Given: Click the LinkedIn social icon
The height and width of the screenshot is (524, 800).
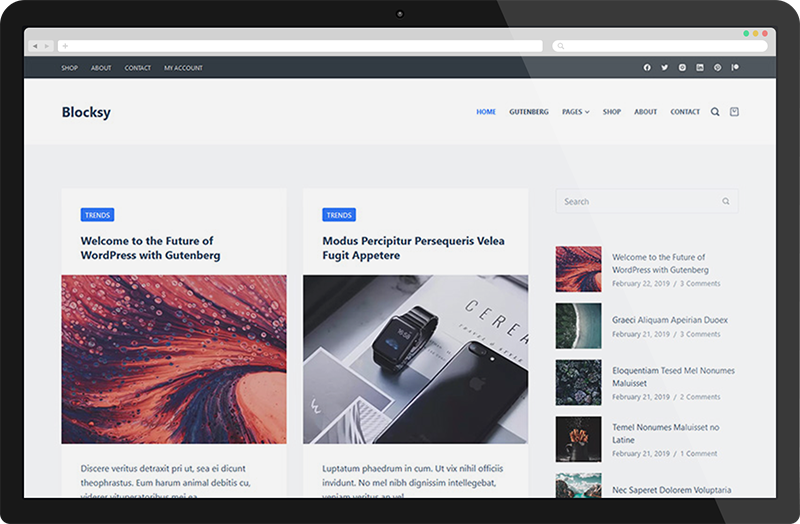Looking at the screenshot, I should [700, 68].
